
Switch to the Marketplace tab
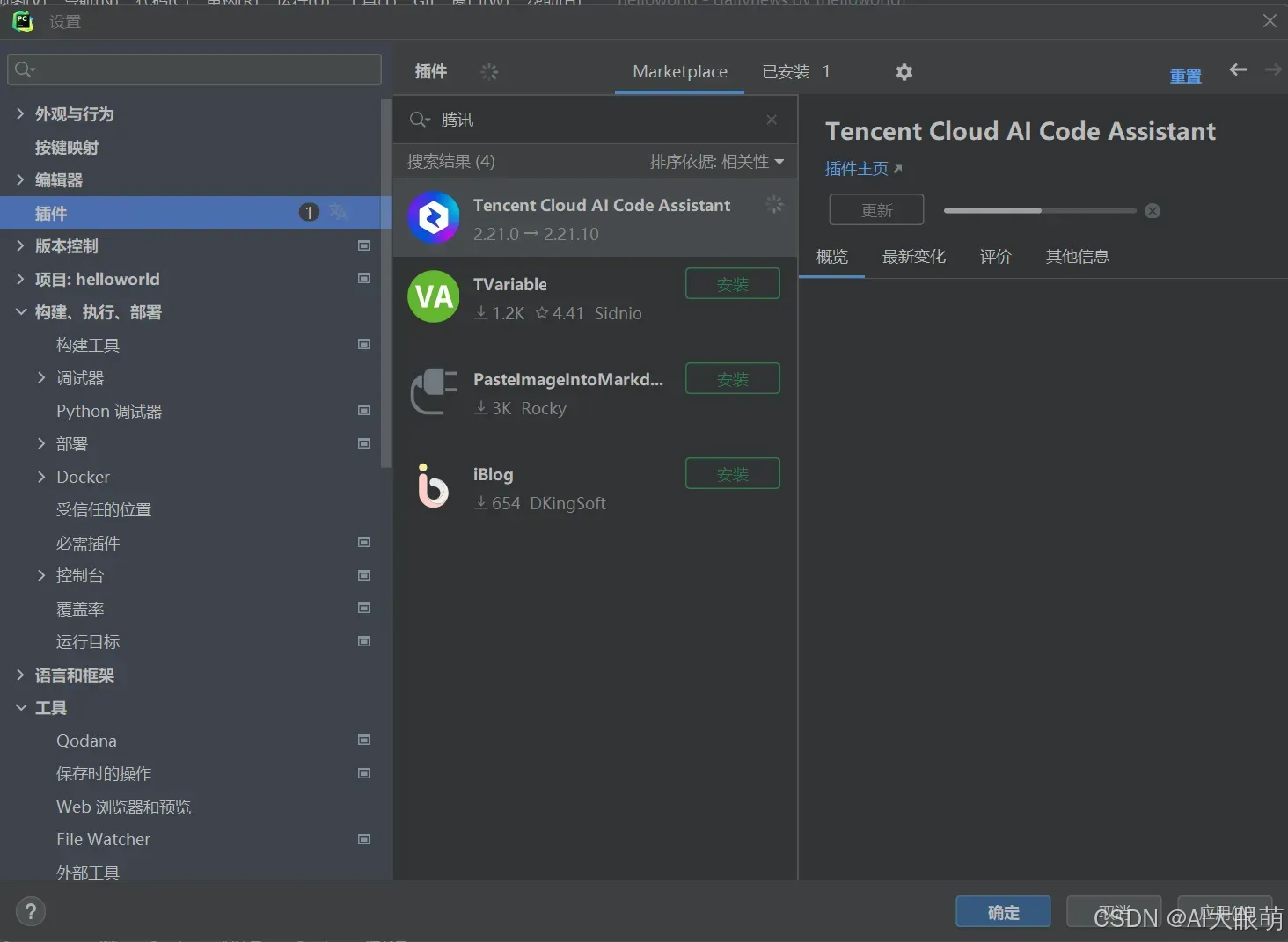(680, 72)
